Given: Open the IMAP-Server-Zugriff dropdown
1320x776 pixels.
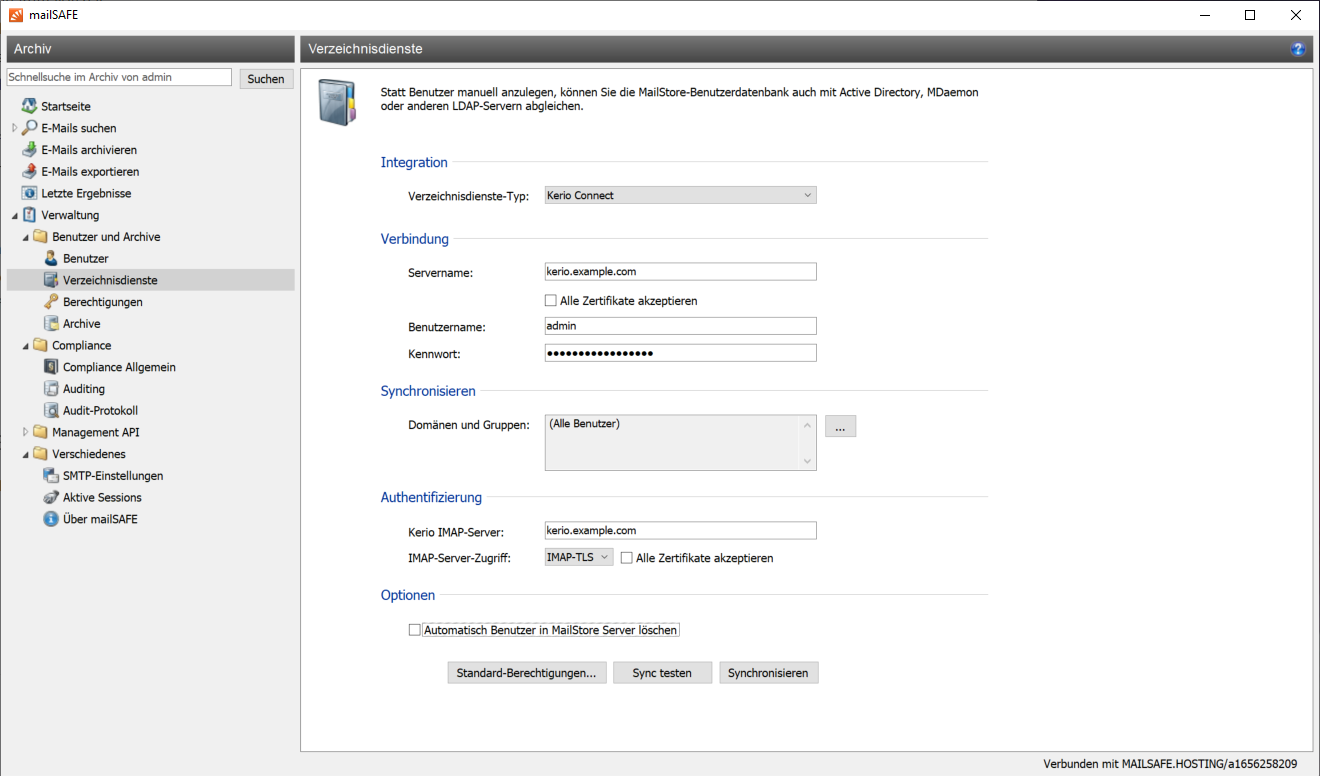Looking at the screenshot, I should [579, 558].
